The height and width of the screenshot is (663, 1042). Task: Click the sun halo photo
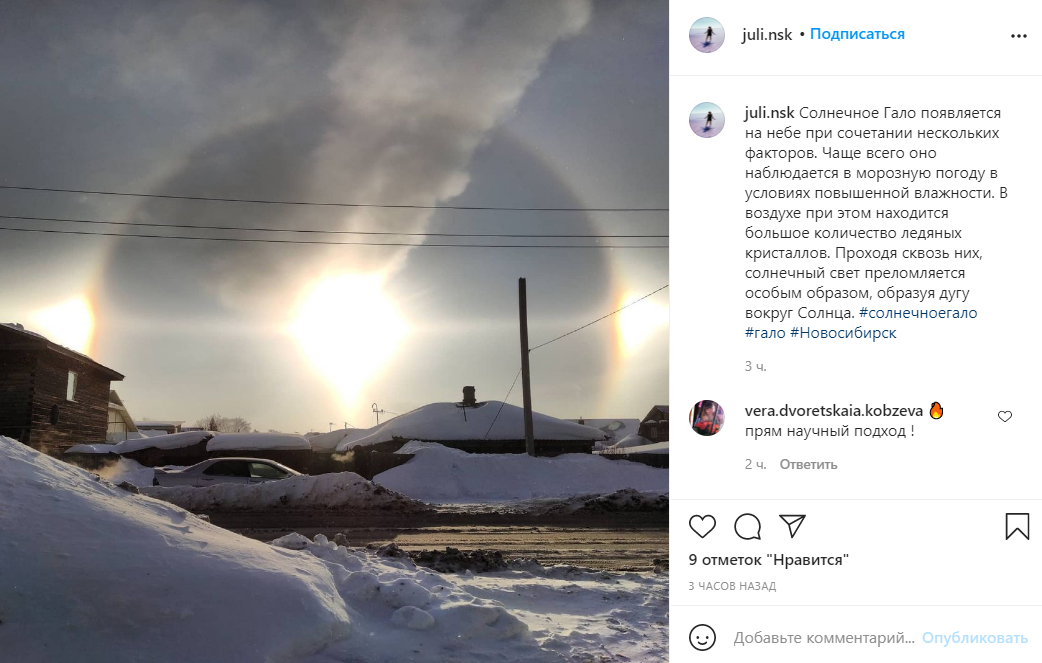pos(334,332)
